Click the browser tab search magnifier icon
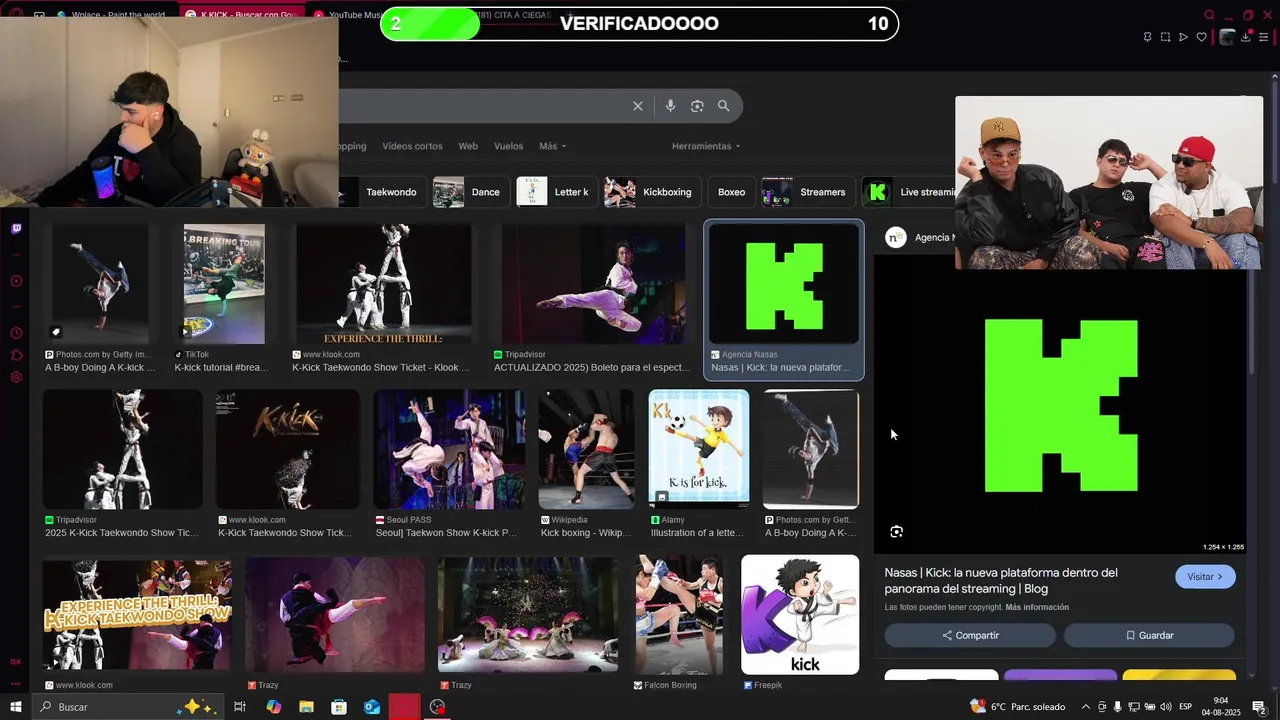This screenshot has width=1280, height=720. [1209, 15]
